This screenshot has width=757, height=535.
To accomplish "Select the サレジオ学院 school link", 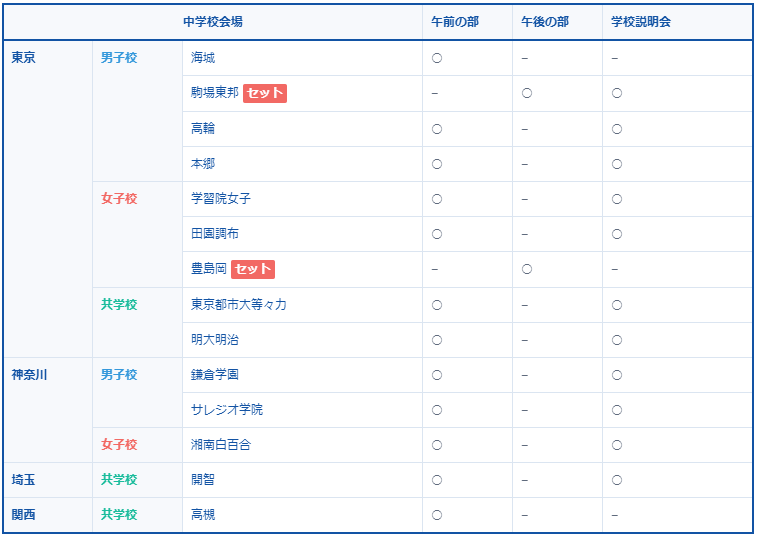I will point(227,409).
